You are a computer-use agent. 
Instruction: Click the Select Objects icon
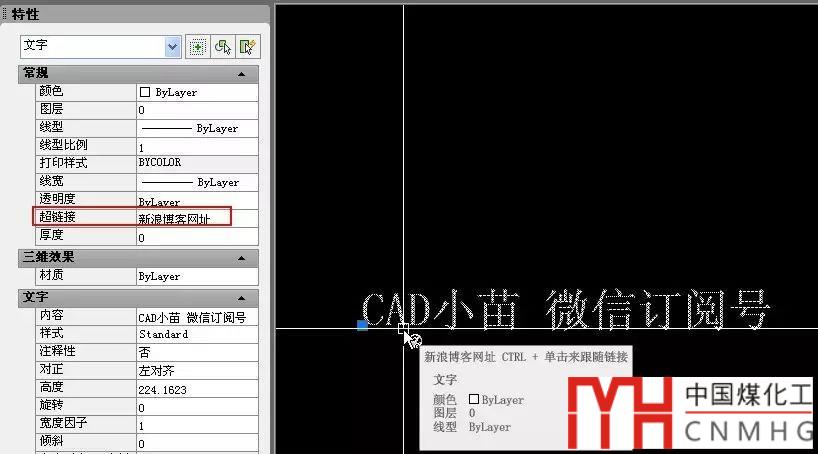click(223, 47)
